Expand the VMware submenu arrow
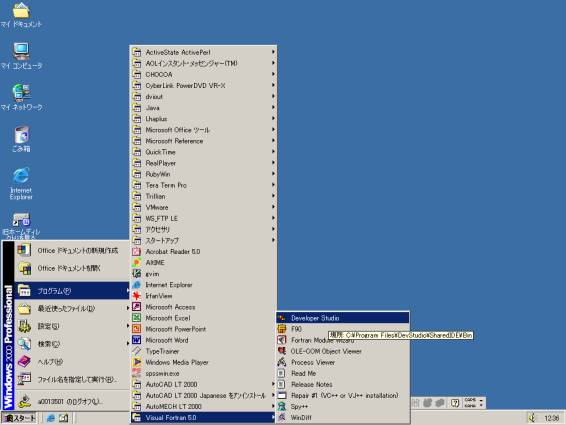Viewport: 566px width, 425px height. pyautogui.click(x=273, y=207)
